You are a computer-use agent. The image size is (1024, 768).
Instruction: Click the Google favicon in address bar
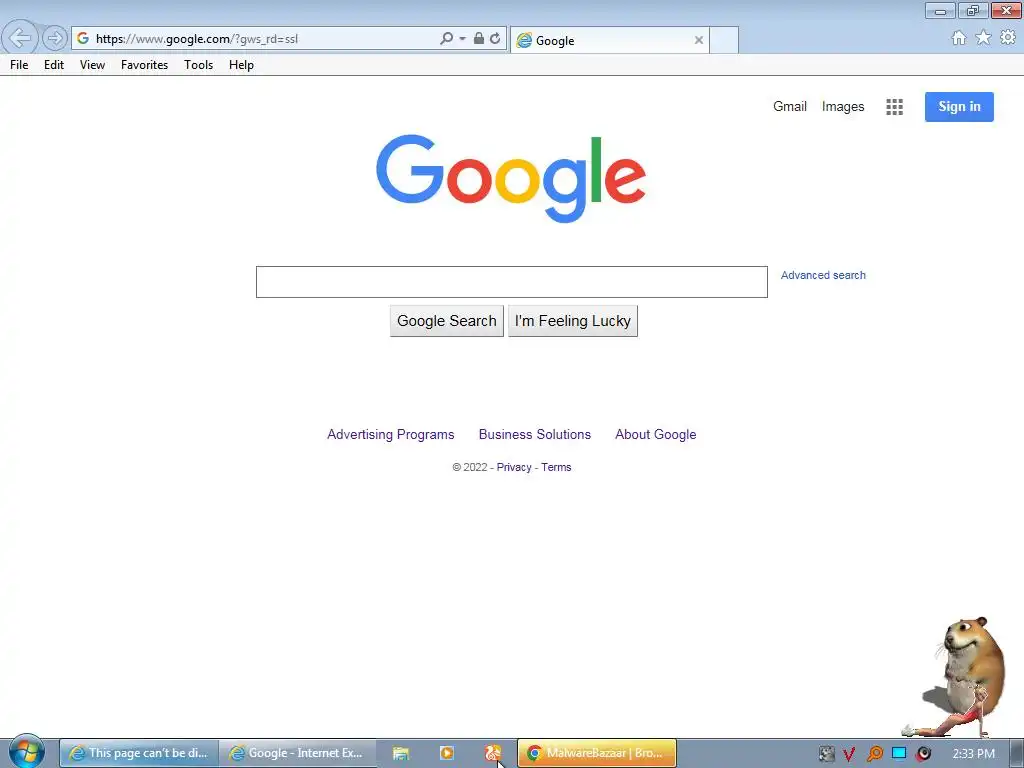click(83, 39)
